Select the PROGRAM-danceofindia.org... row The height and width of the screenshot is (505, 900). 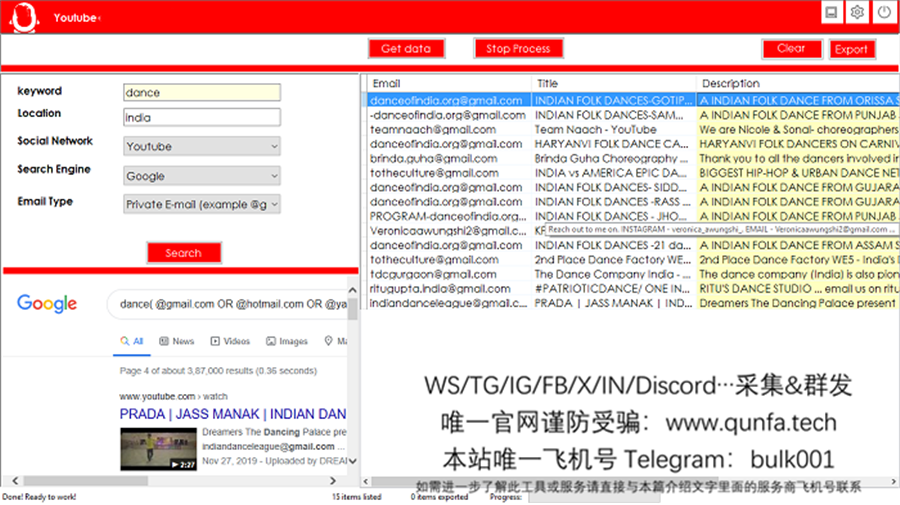tap(633, 216)
